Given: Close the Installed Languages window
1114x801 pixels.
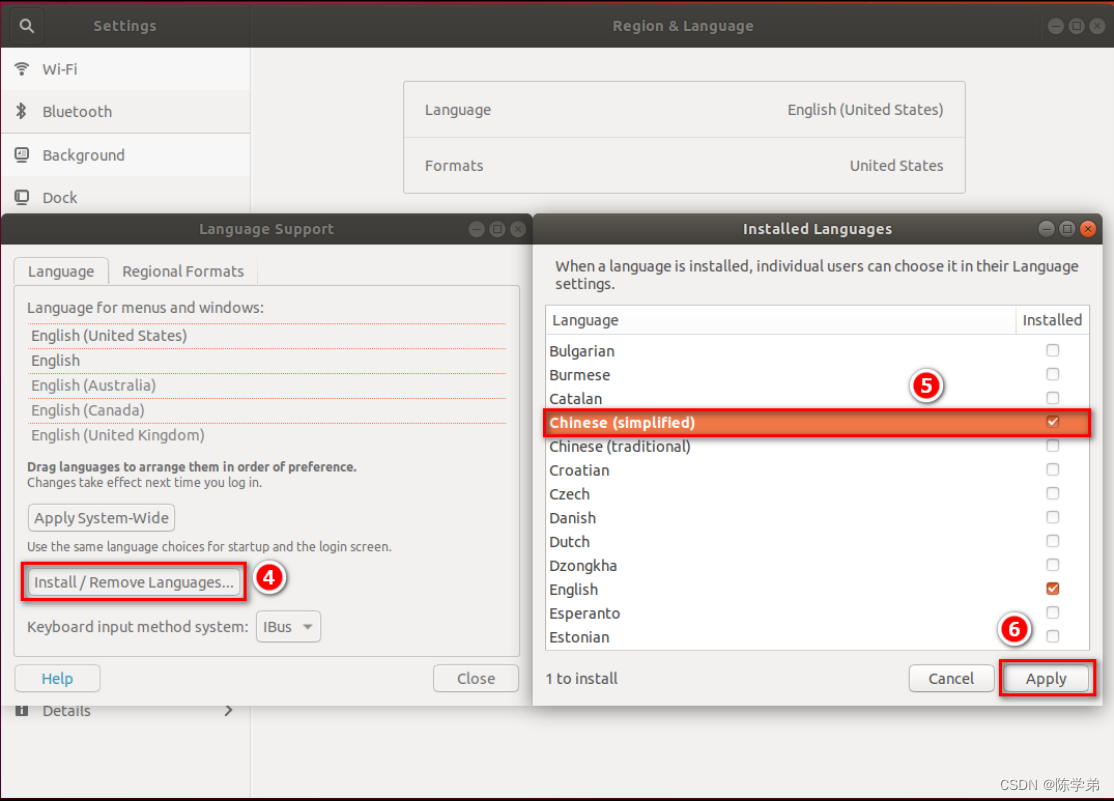Looking at the screenshot, I should (x=1088, y=229).
